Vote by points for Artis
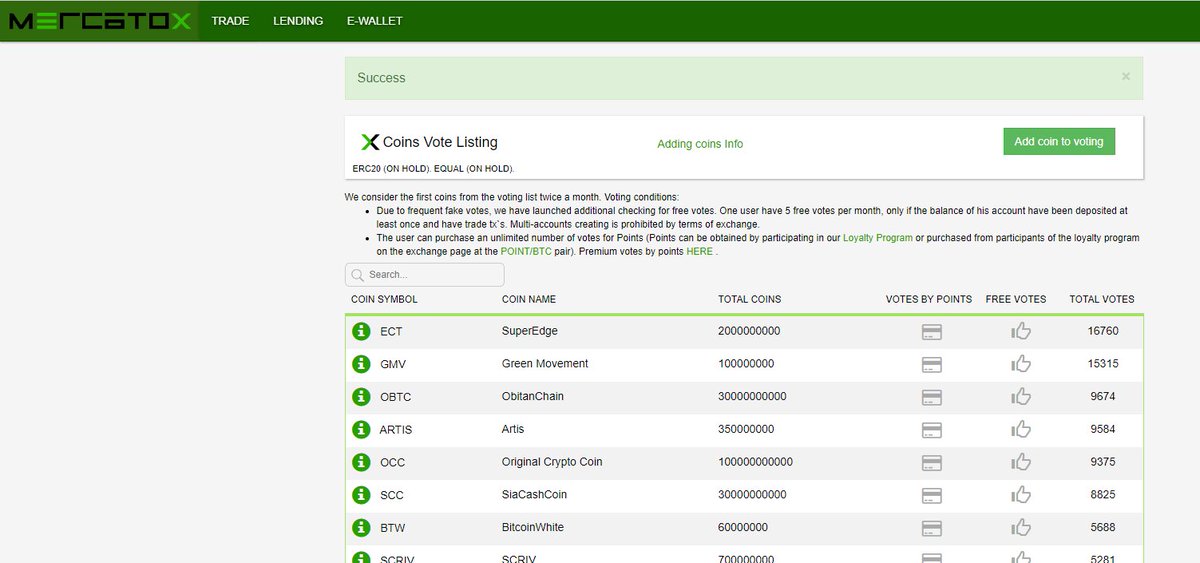This screenshot has height=563, width=1200. tap(931, 430)
